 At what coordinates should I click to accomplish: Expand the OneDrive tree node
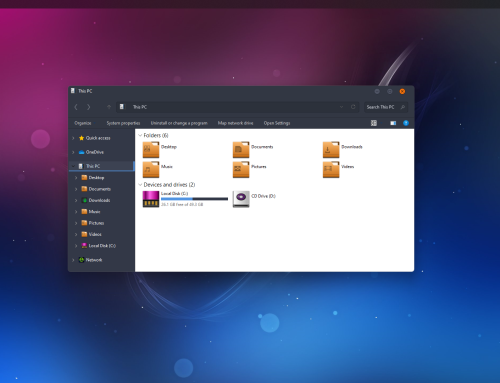73,152
